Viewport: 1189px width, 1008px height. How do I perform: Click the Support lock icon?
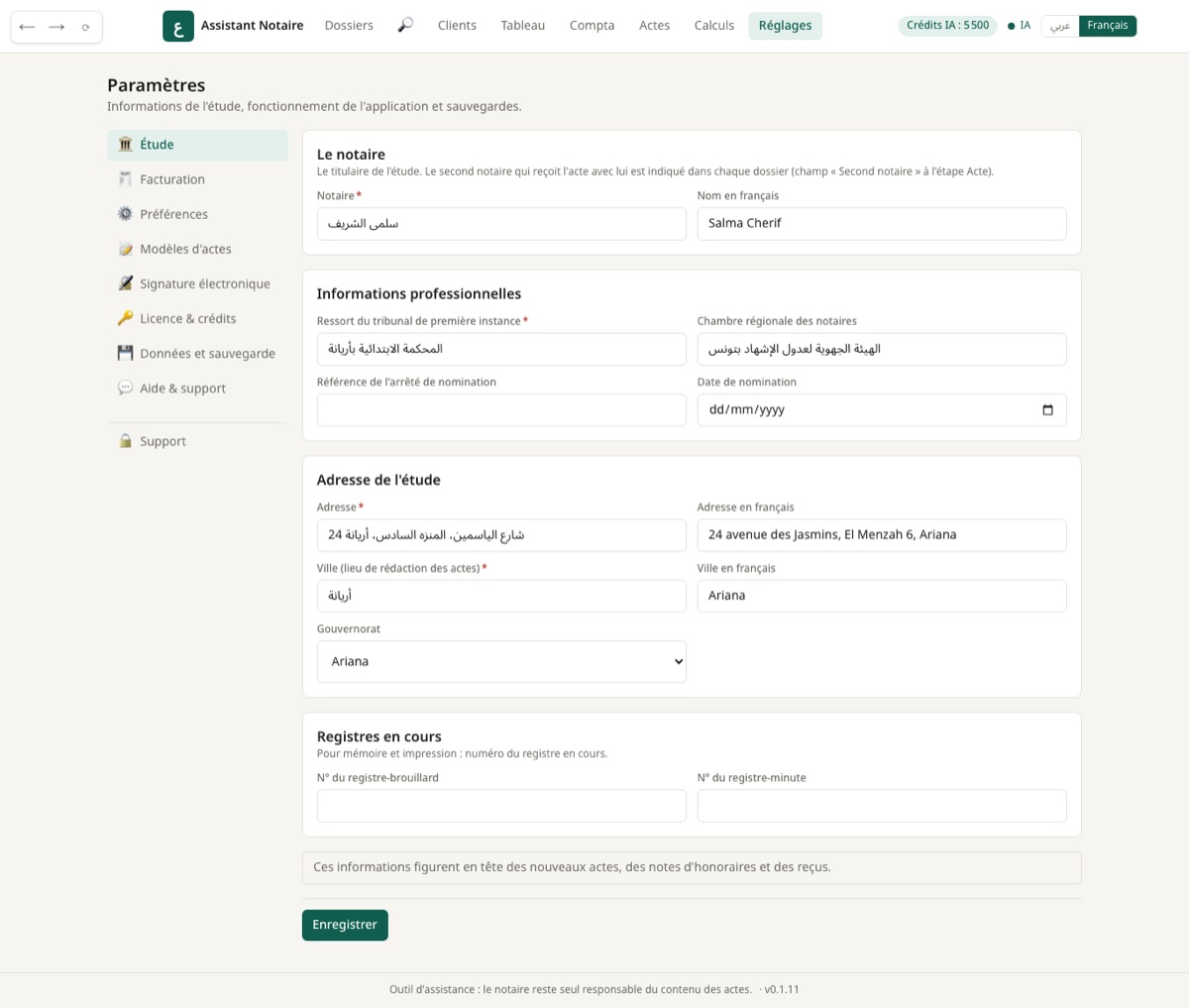[x=125, y=441]
